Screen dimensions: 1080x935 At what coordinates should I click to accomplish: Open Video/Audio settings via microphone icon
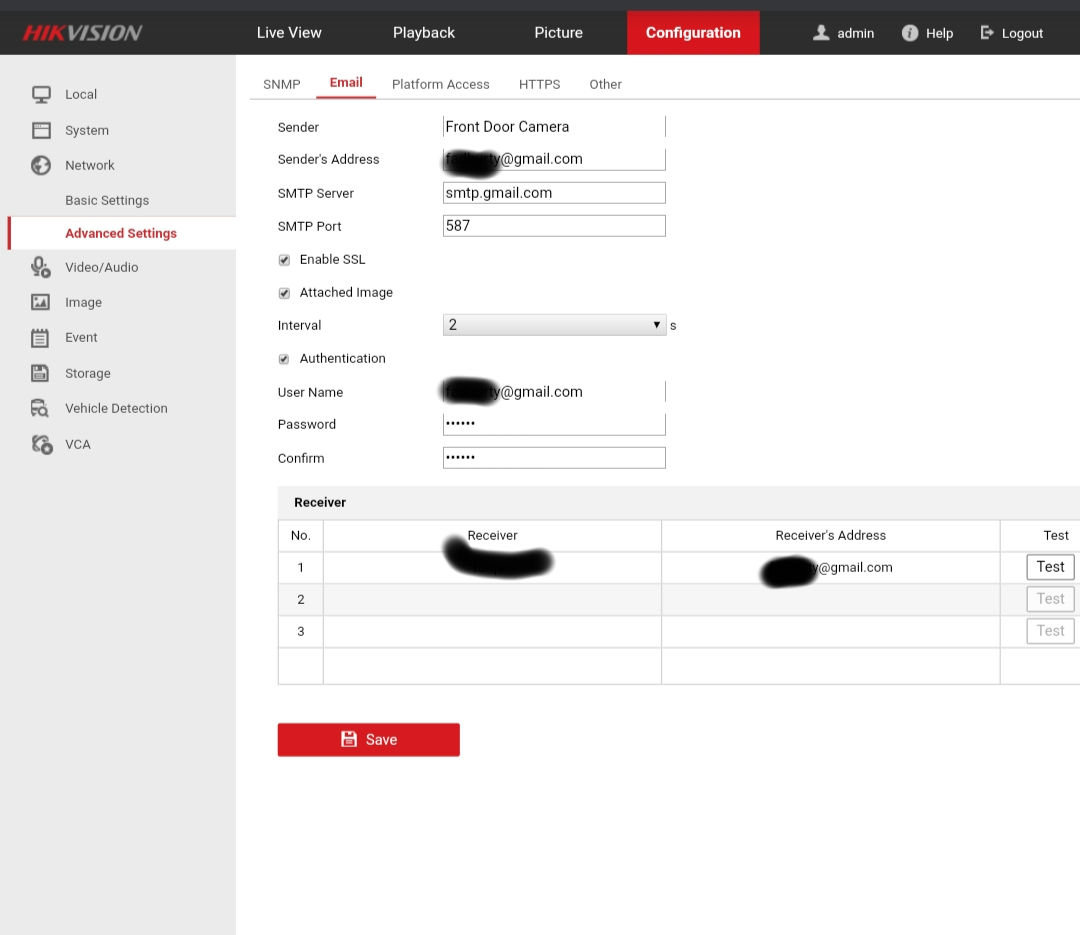coord(41,267)
